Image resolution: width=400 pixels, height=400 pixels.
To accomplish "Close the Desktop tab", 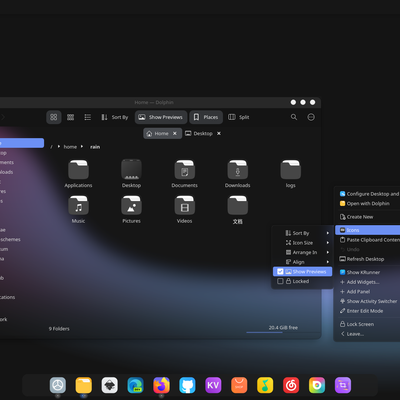I will coord(219,133).
